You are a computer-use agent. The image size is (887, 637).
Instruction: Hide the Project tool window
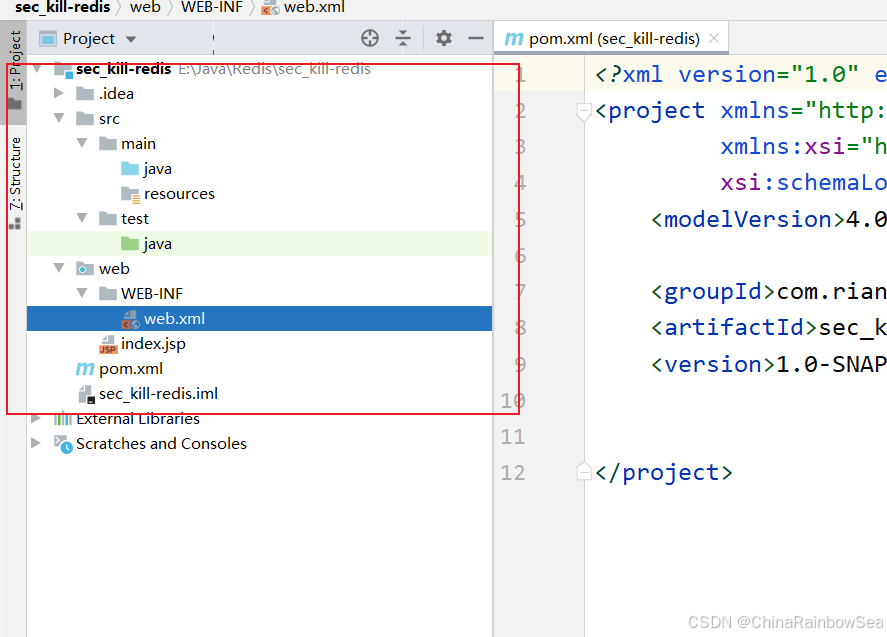[x=476, y=38]
